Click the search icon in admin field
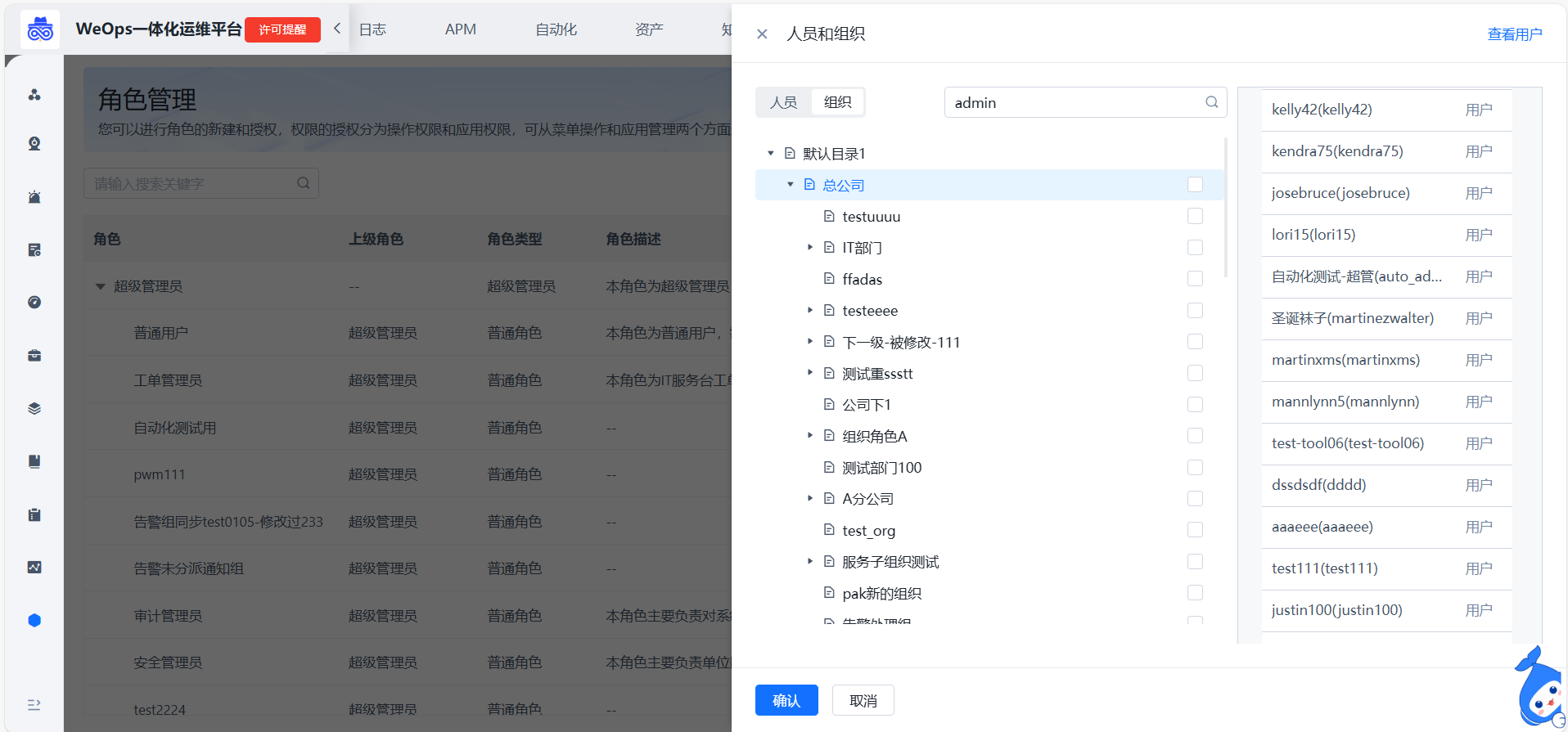The width and height of the screenshot is (1568, 732). [x=1211, y=102]
